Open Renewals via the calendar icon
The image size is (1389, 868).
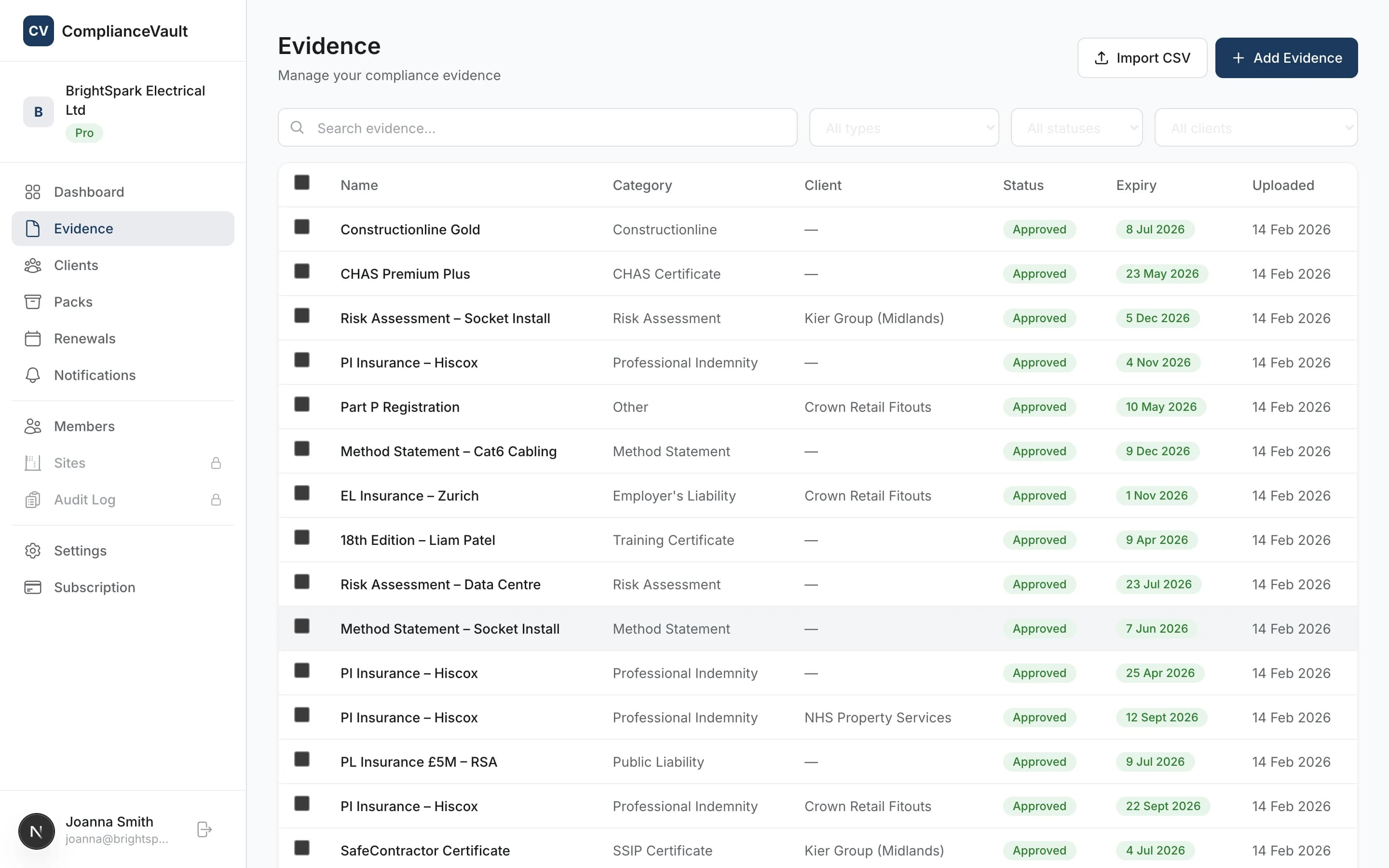tap(33, 339)
